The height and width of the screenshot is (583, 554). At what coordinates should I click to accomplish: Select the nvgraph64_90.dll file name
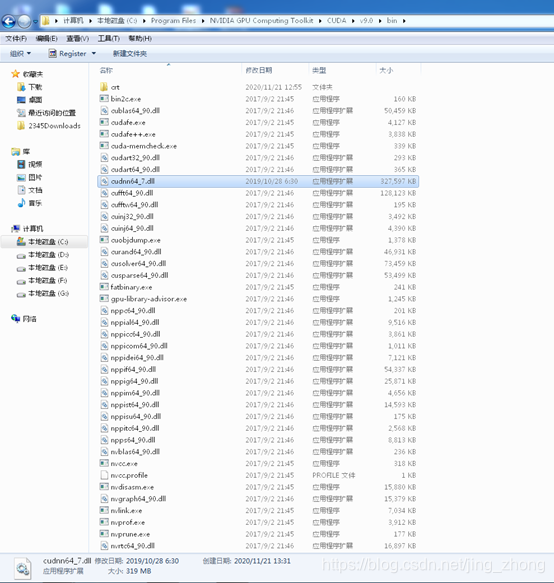point(138,499)
